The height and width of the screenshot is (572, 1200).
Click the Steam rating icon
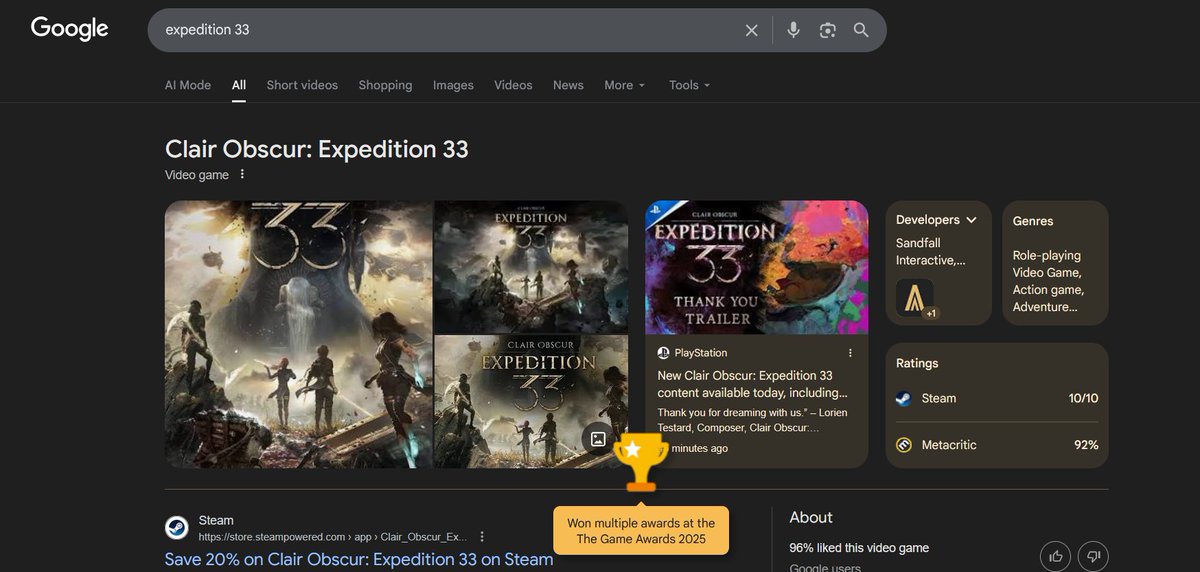[x=904, y=398]
